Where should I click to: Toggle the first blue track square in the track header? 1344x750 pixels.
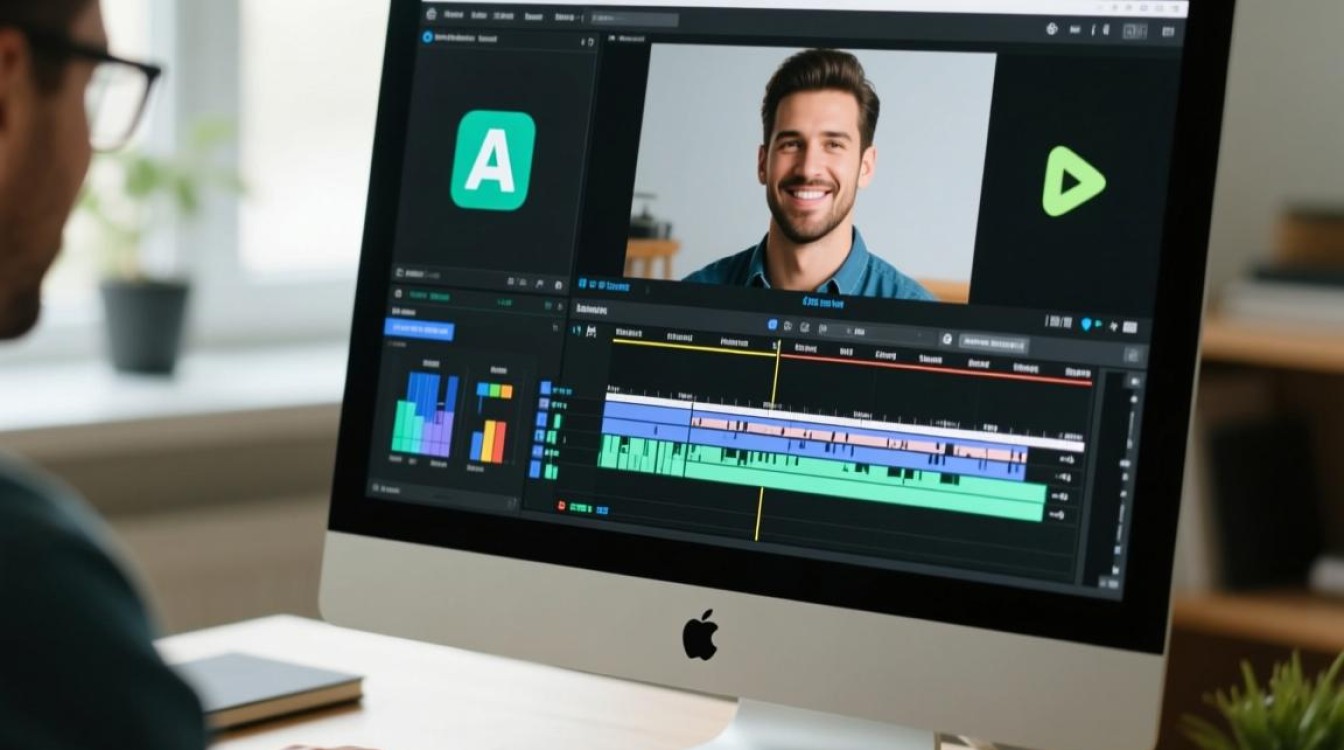pos(546,388)
